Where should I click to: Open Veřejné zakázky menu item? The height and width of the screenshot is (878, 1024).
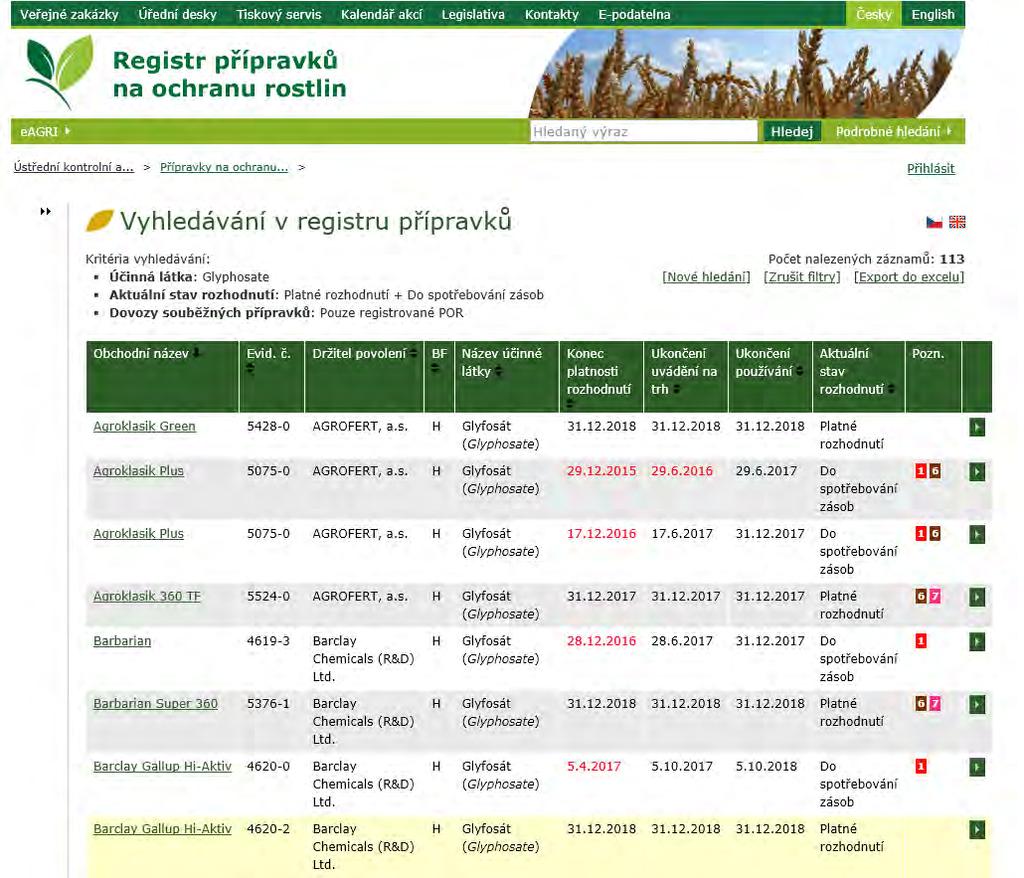[69, 14]
